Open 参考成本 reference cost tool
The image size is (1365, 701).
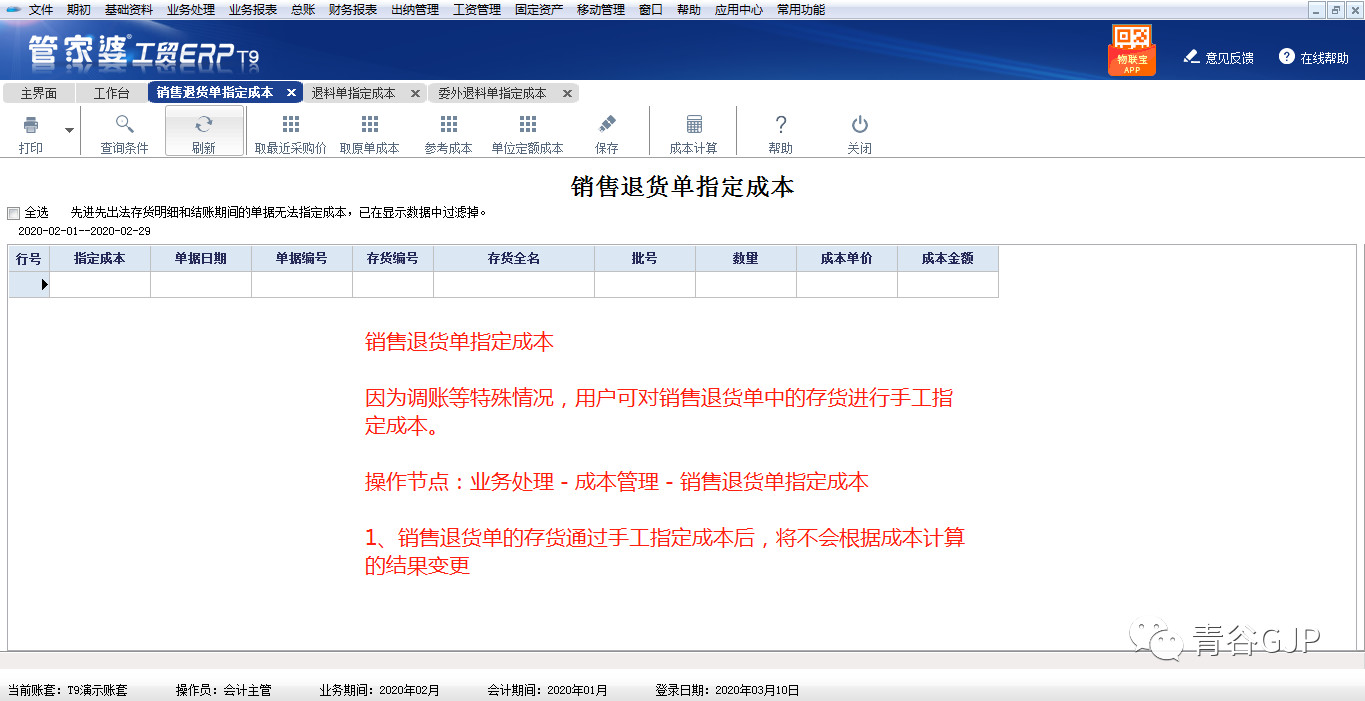coord(447,130)
